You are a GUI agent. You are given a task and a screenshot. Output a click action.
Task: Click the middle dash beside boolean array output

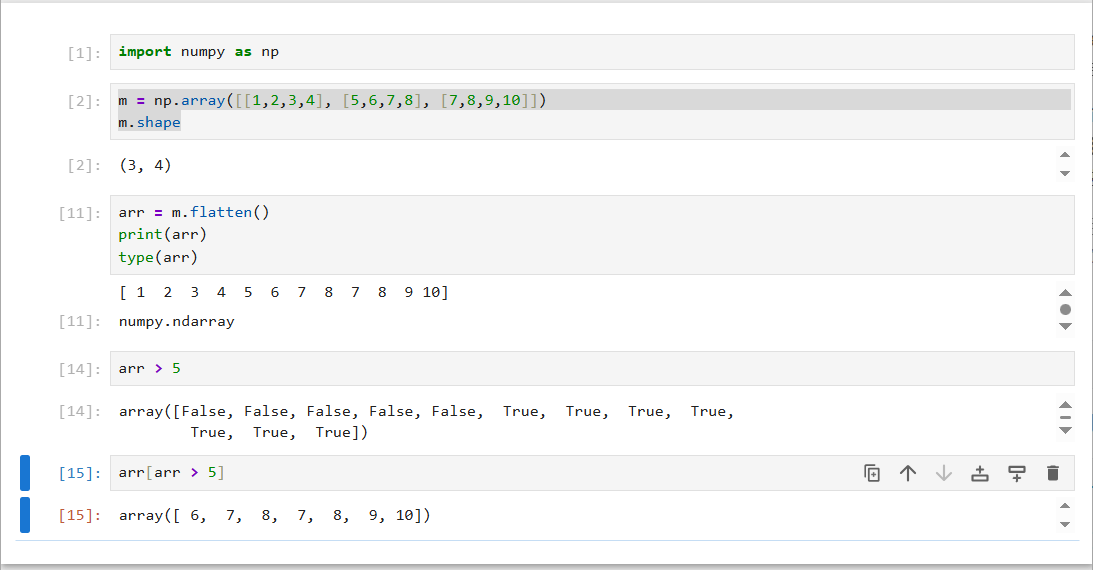coord(1064,417)
